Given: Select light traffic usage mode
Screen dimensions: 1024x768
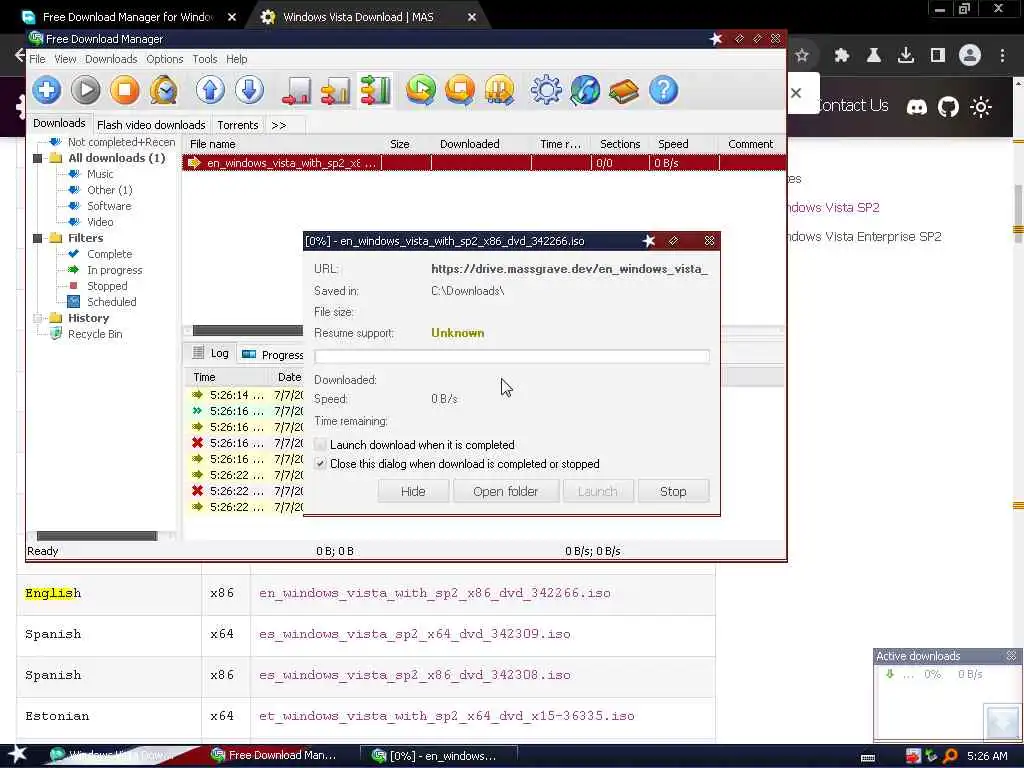Looking at the screenshot, I should point(296,89).
